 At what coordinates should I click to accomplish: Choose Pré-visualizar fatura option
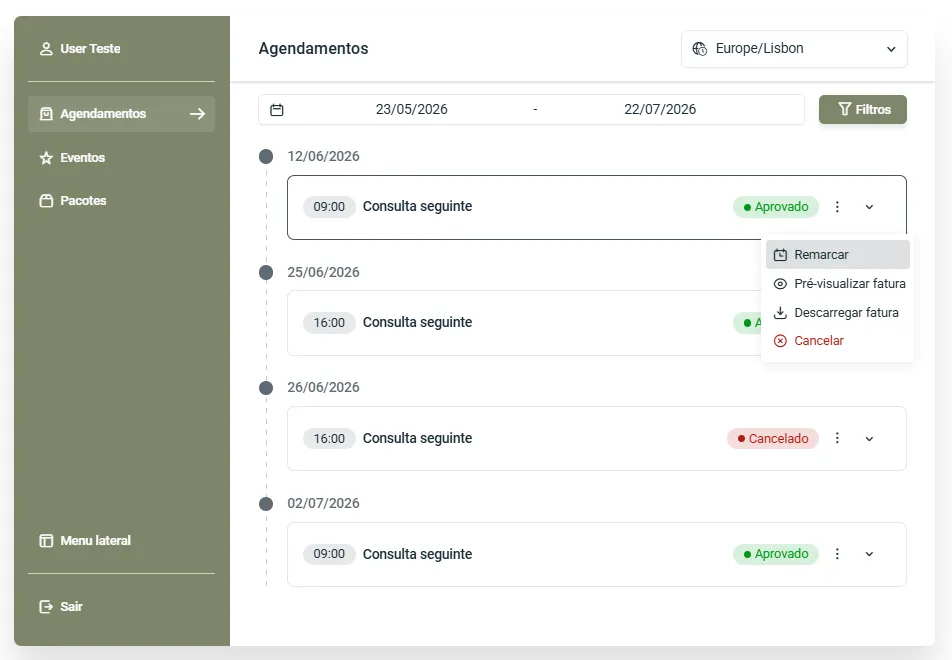(x=838, y=284)
